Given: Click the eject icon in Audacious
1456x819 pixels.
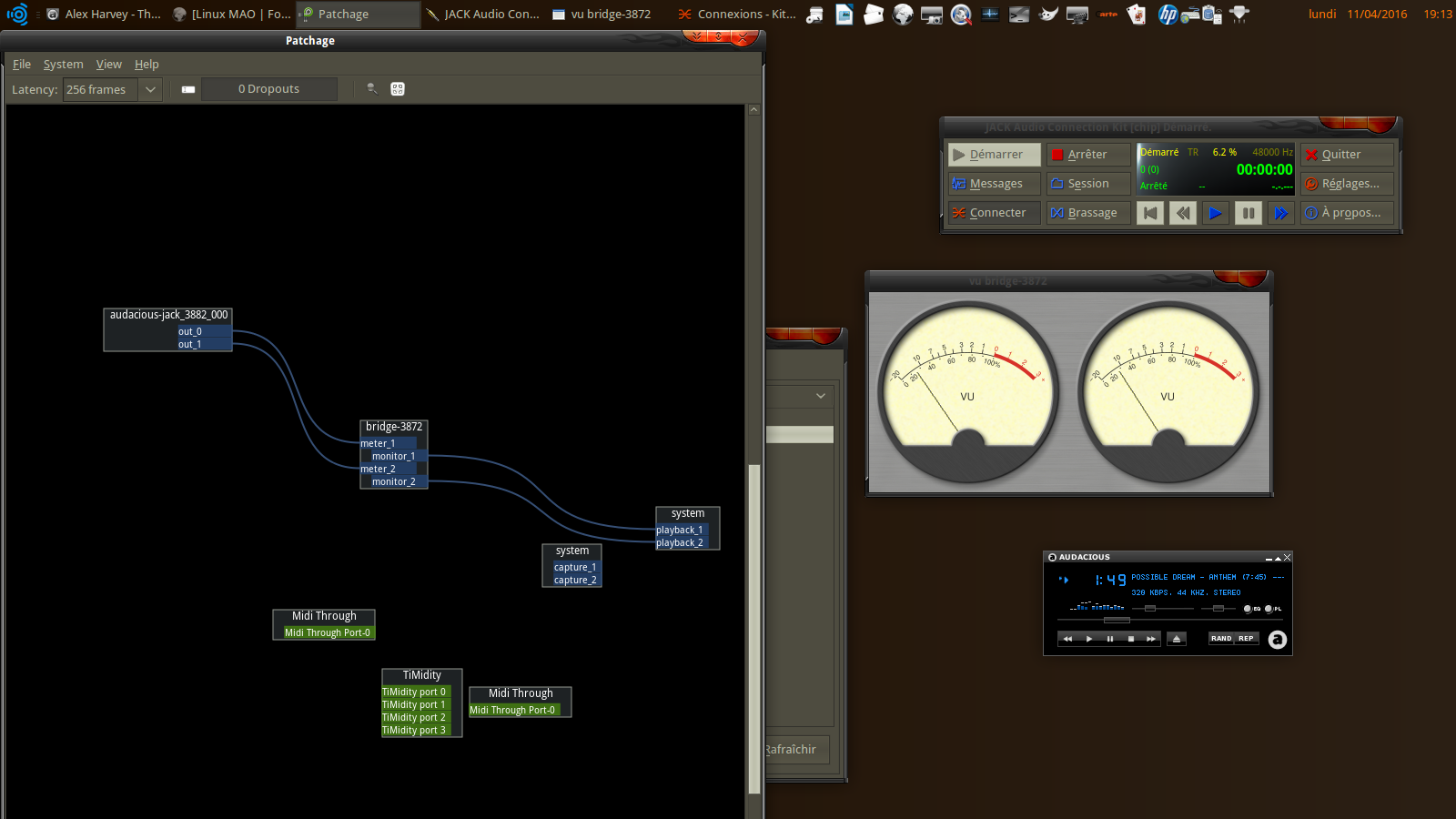Looking at the screenshot, I should [1177, 639].
